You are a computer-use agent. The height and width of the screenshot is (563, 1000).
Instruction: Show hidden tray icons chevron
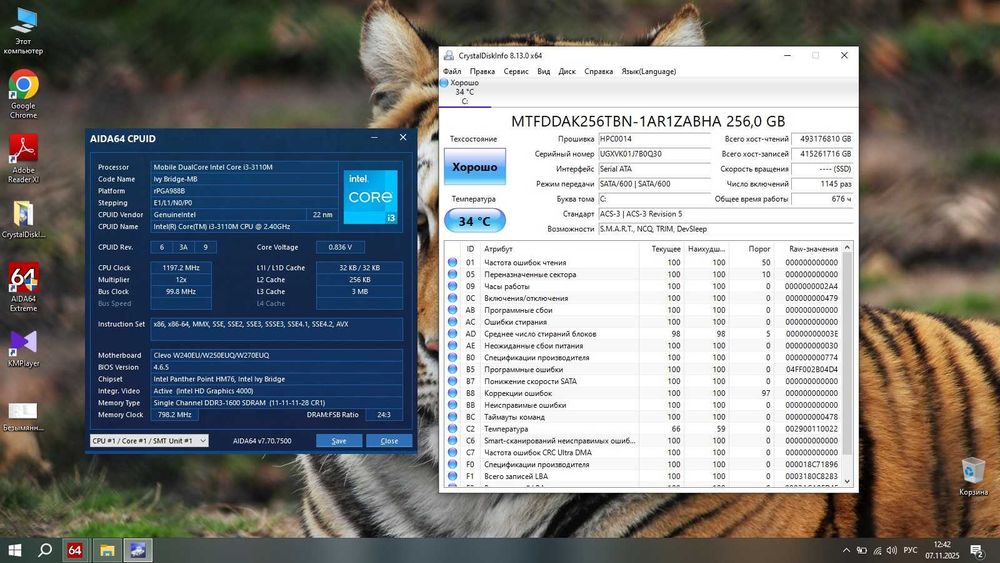point(846,550)
